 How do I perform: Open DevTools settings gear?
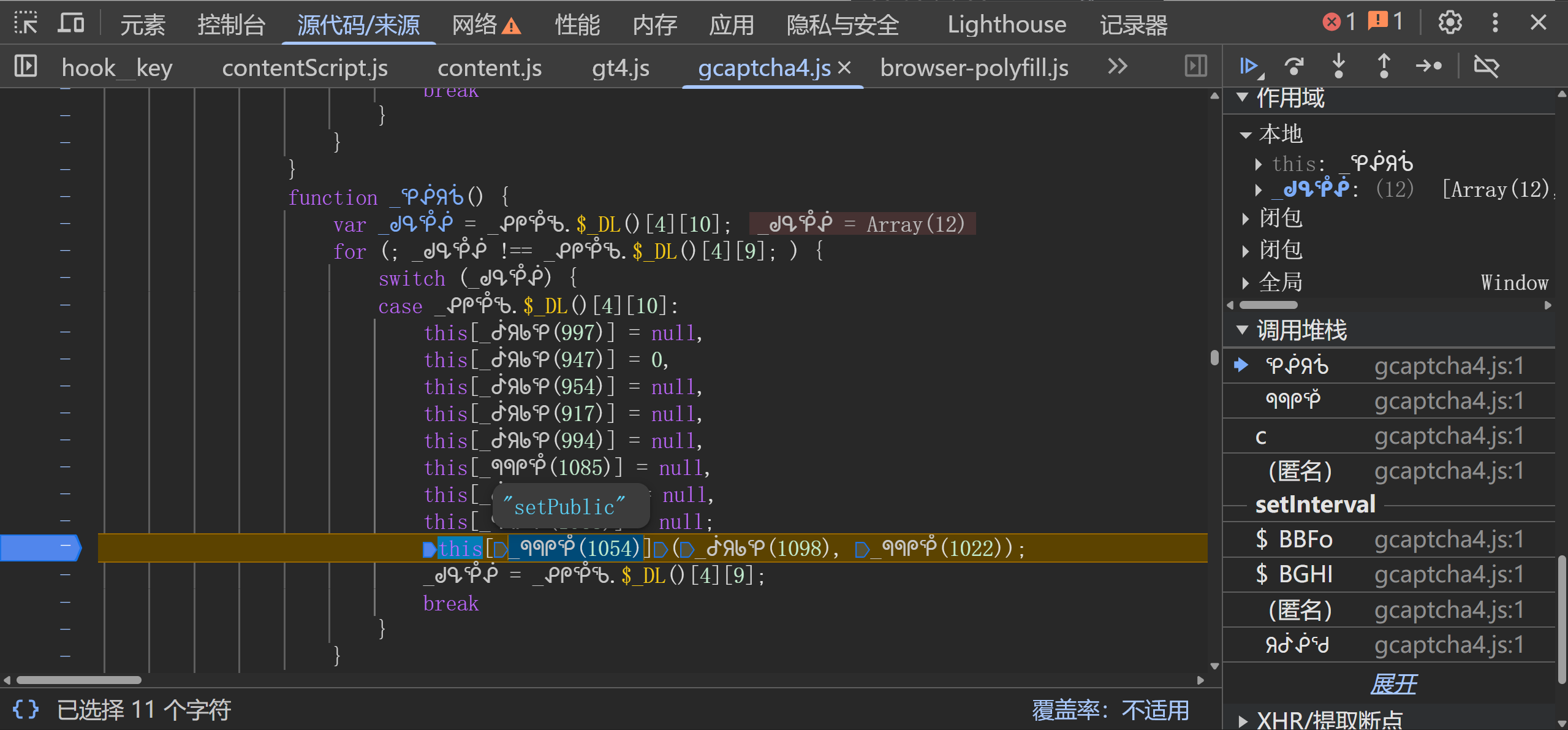[1450, 23]
